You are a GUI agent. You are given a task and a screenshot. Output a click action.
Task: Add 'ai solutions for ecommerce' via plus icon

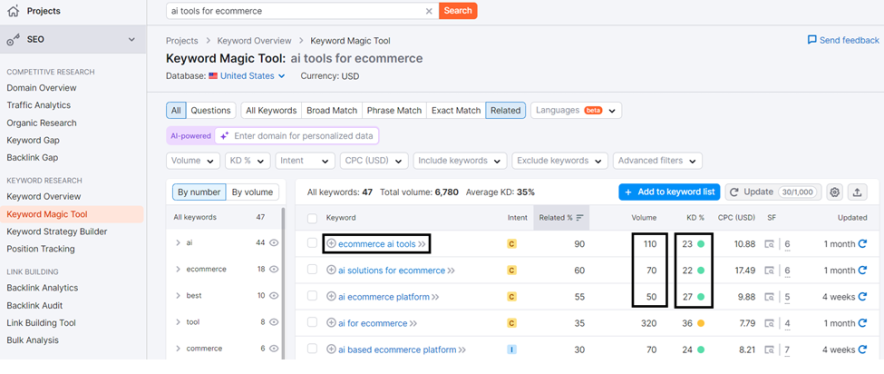[x=332, y=270]
